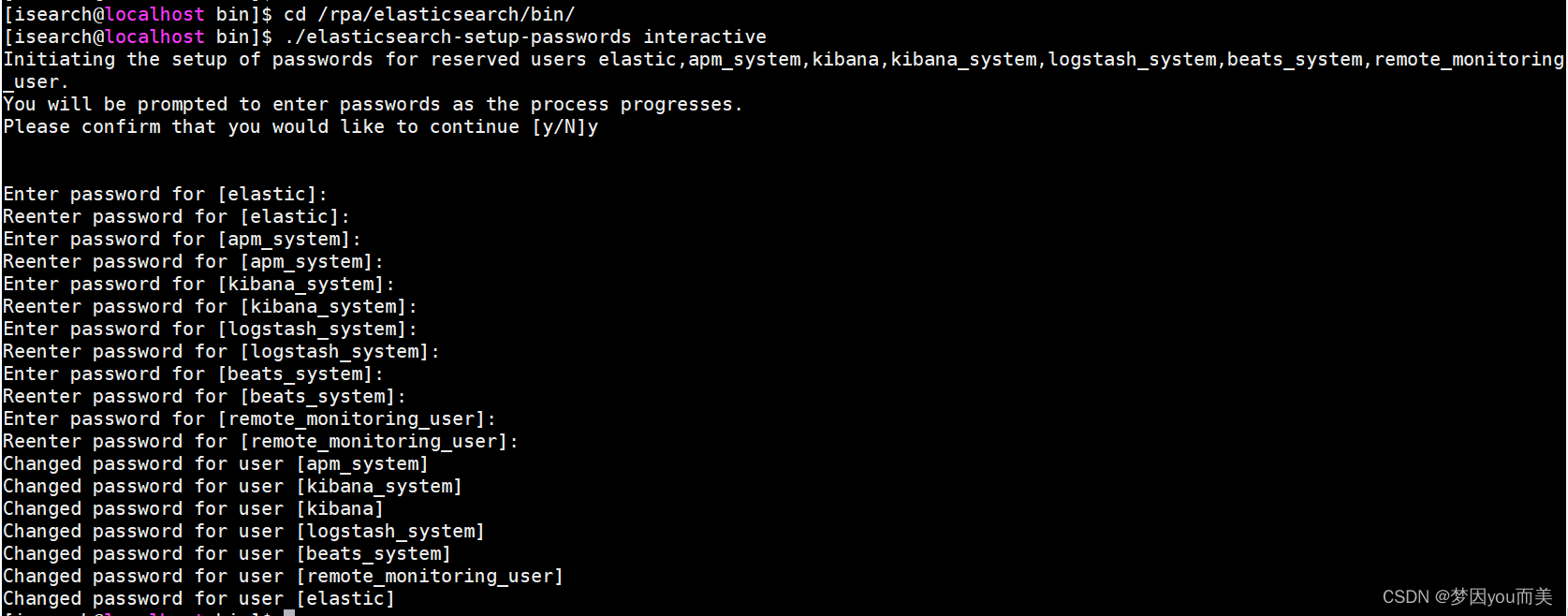Click the 'Reenter password for [beats_system]:' prompt

click(205, 396)
